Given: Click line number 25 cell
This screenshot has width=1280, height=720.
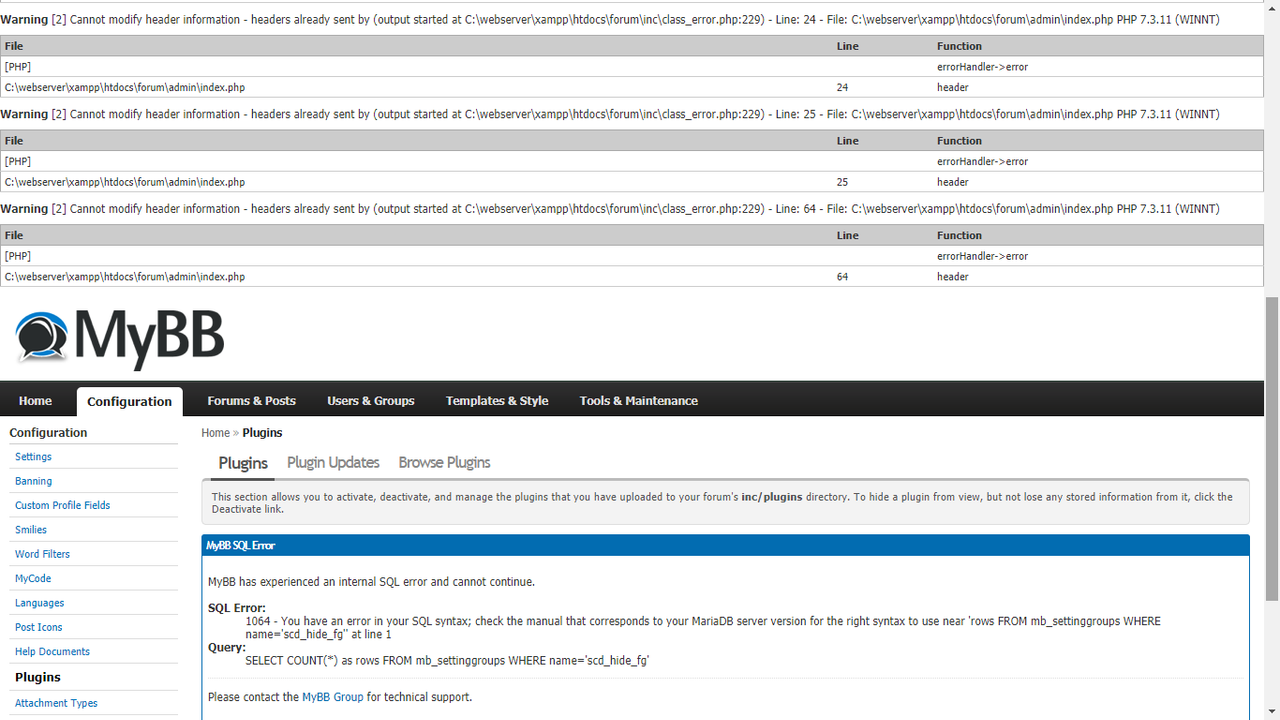Looking at the screenshot, I should pyautogui.click(x=842, y=182).
